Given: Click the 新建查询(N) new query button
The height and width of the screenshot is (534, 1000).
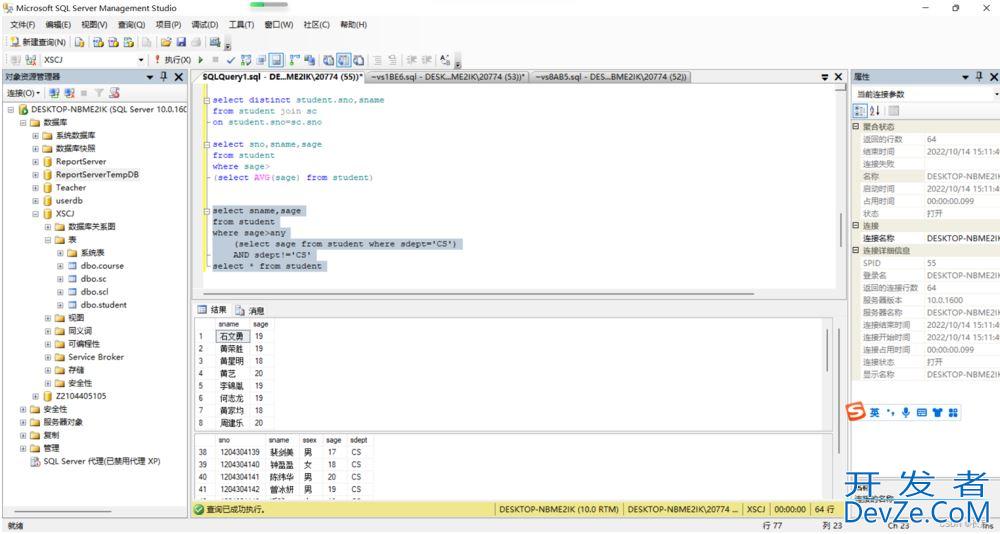Looking at the screenshot, I should tap(38, 42).
